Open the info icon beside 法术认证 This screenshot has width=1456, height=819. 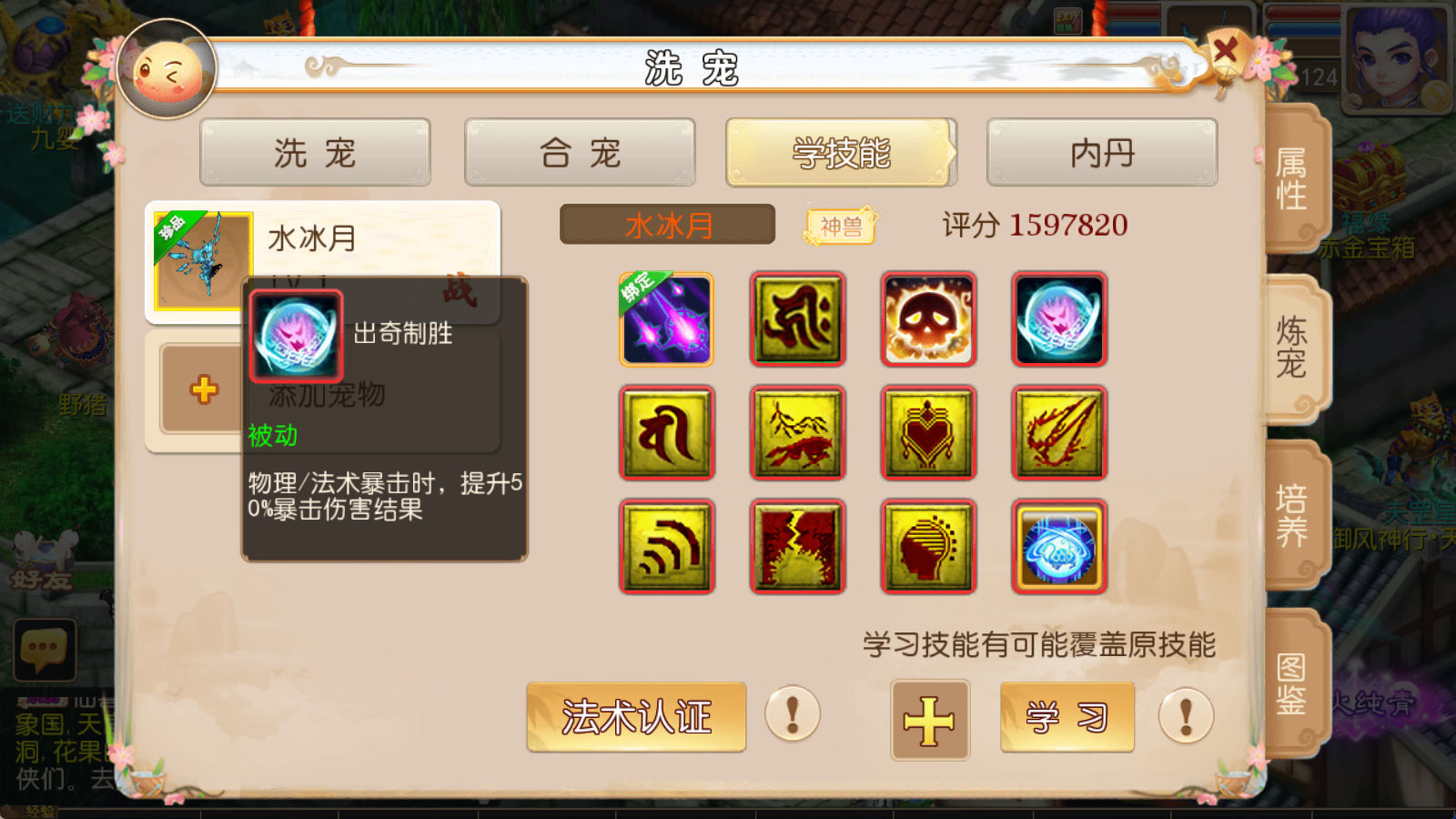click(793, 714)
